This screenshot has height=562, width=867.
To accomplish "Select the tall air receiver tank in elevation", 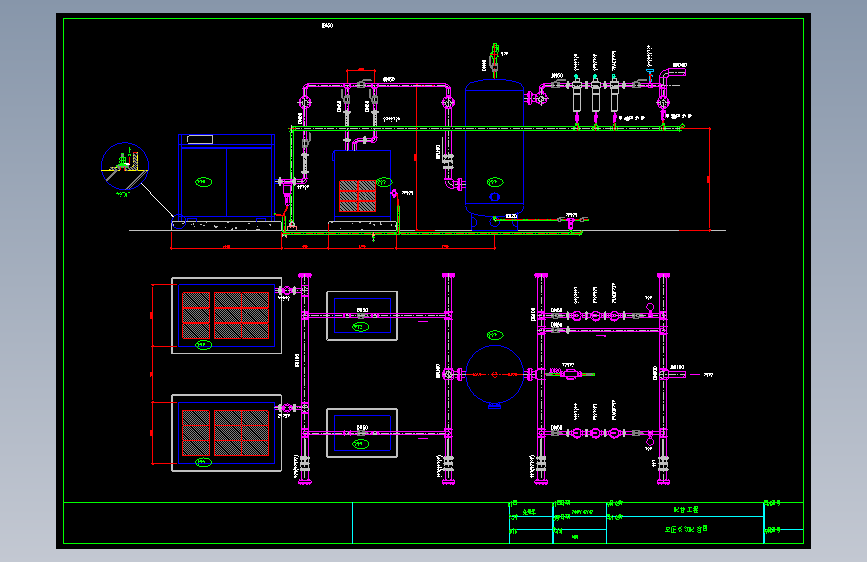I will coord(494,148).
